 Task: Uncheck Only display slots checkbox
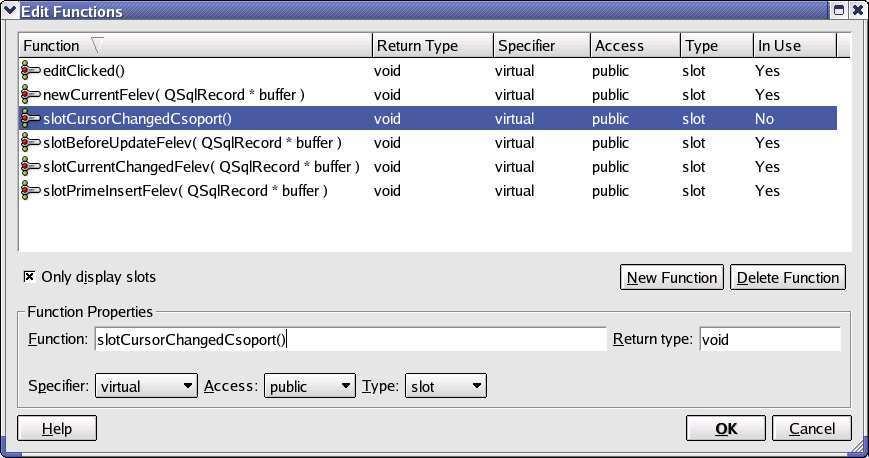pyautogui.click(x=29, y=276)
